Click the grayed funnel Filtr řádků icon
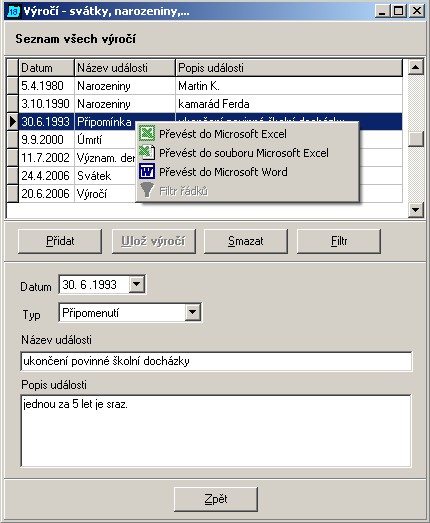This screenshot has height=523, width=430. point(147,190)
